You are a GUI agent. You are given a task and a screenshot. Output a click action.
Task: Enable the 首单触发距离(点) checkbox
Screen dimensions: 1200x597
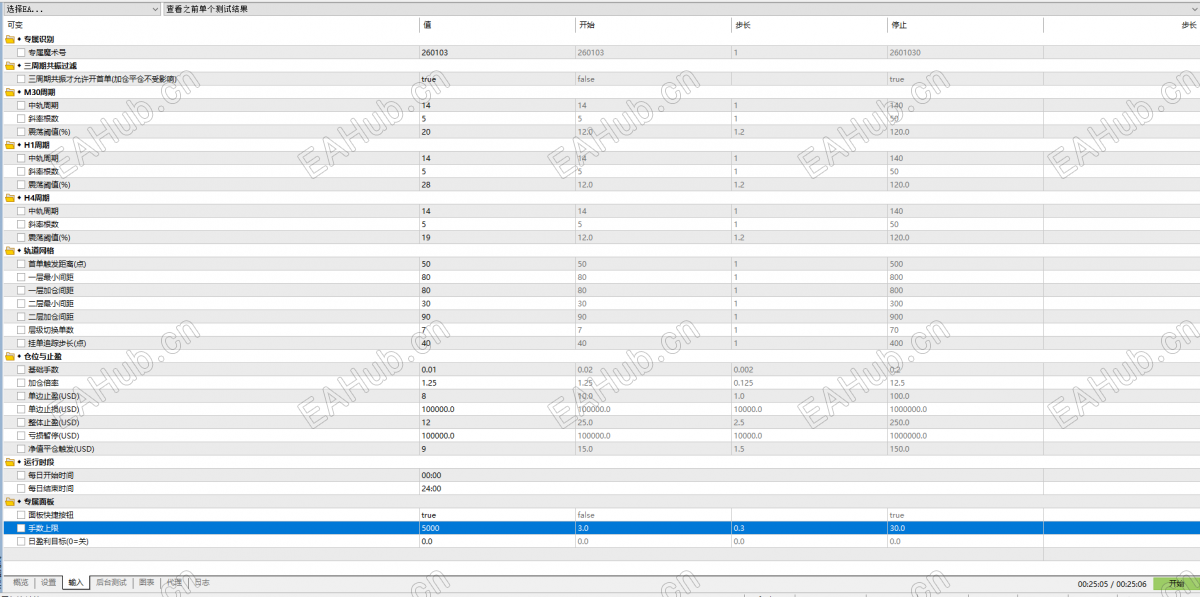21,264
